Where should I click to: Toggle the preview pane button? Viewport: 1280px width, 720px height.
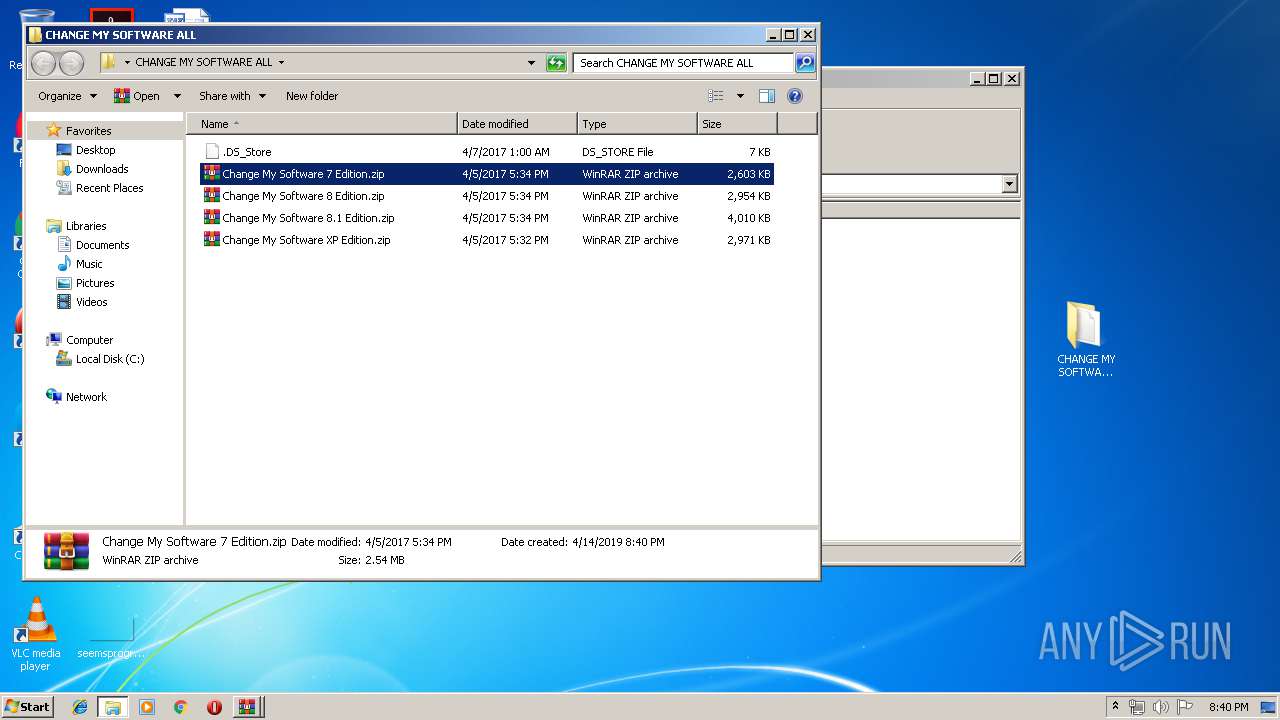pos(767,96)
